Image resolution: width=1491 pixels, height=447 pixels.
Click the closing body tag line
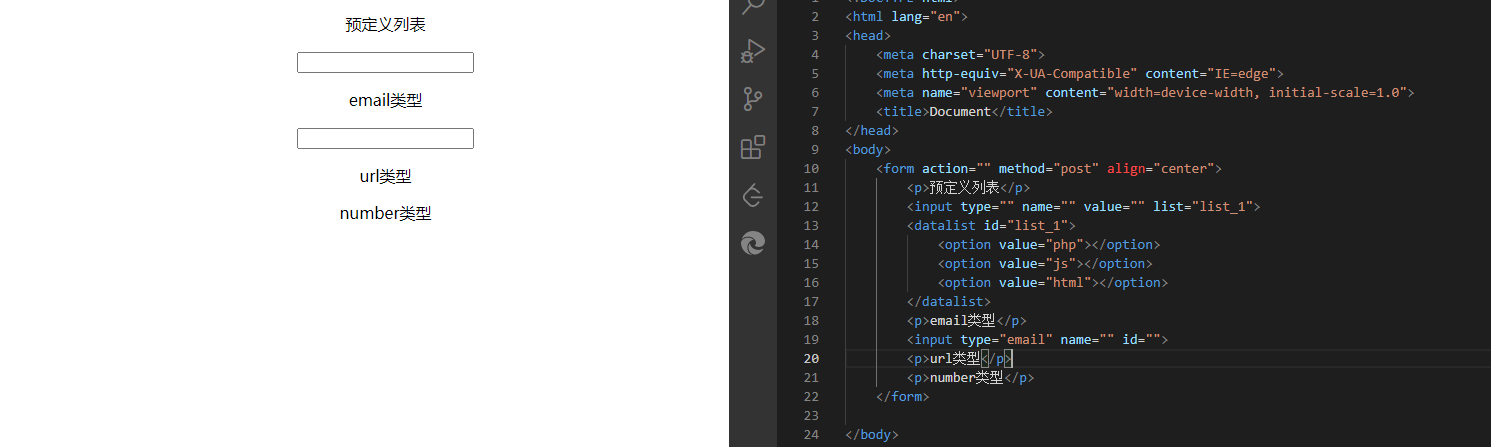click(x=872, y=435)
